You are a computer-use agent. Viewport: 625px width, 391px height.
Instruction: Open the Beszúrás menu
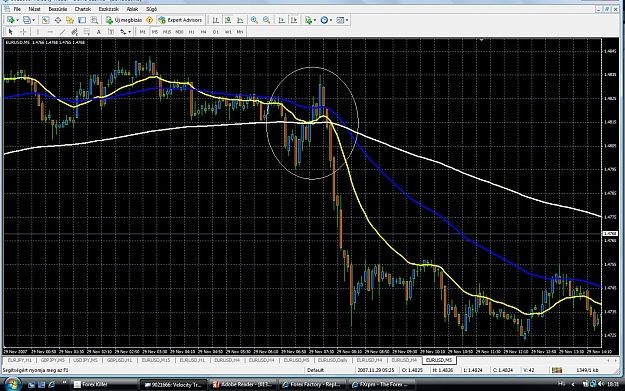pos(58,9)
